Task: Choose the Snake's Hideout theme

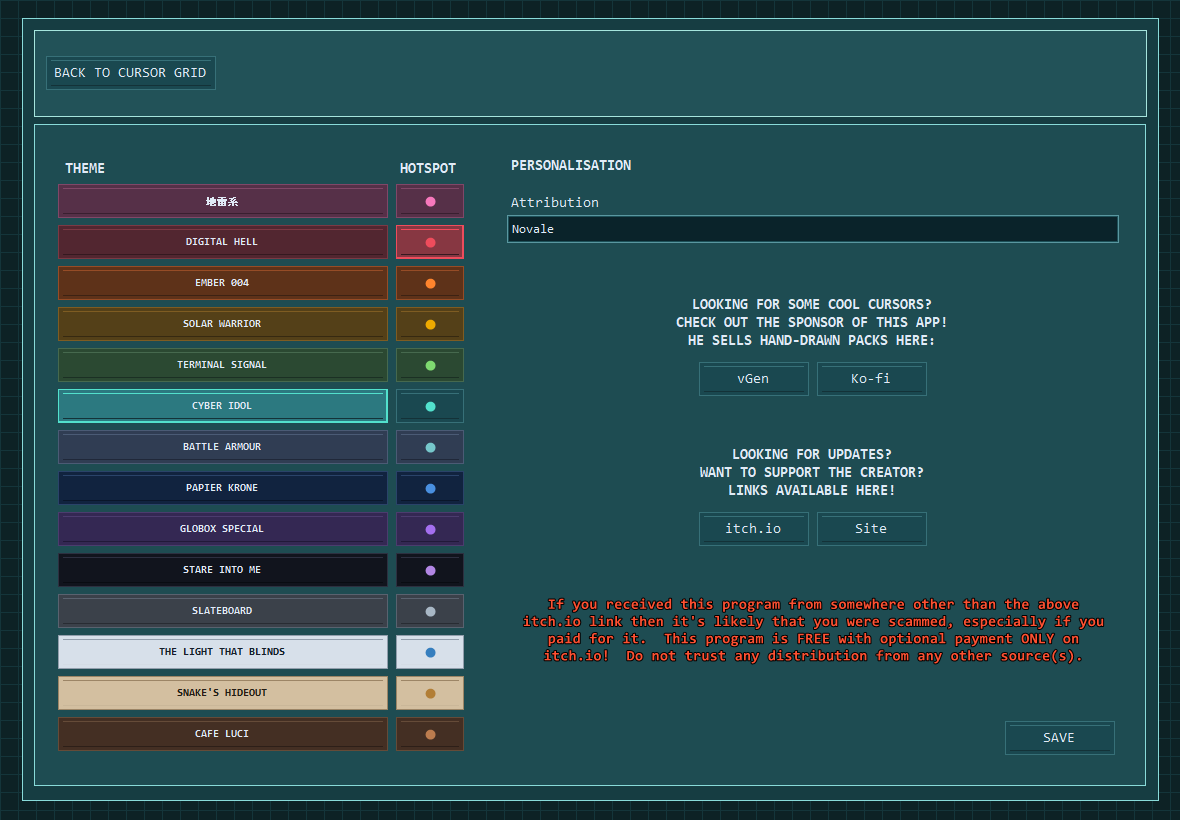Action: (x=223, y=693)
